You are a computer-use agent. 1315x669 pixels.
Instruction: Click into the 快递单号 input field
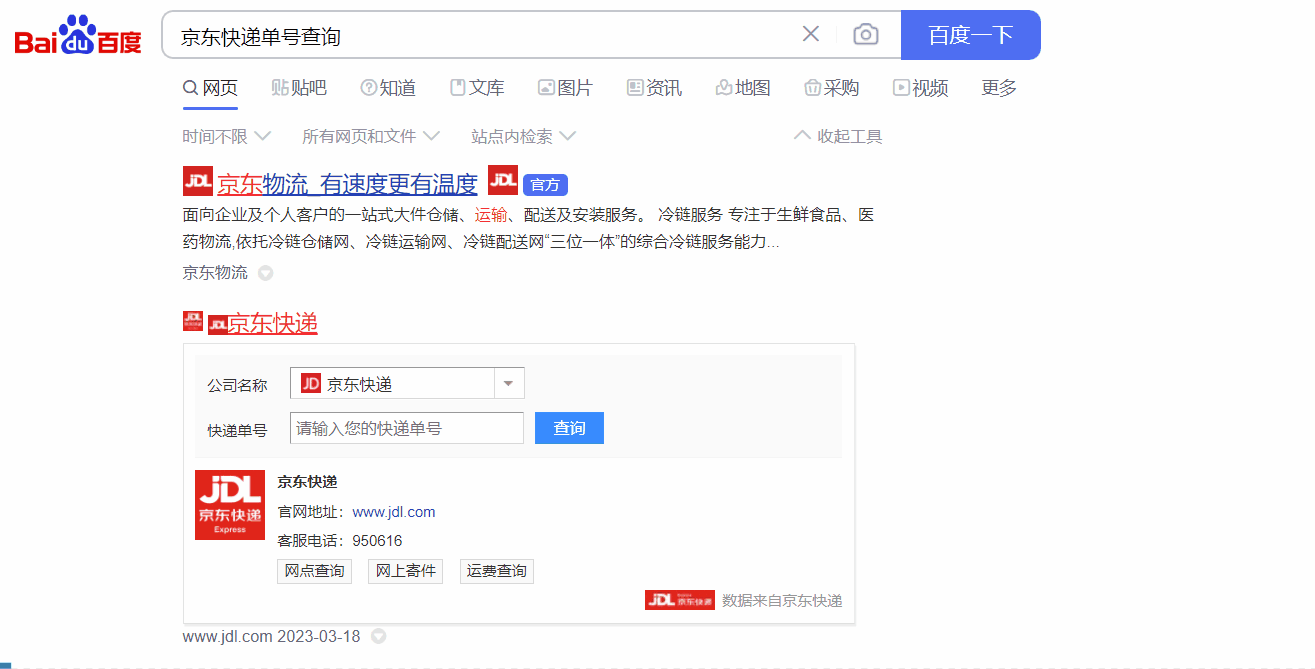407,428
